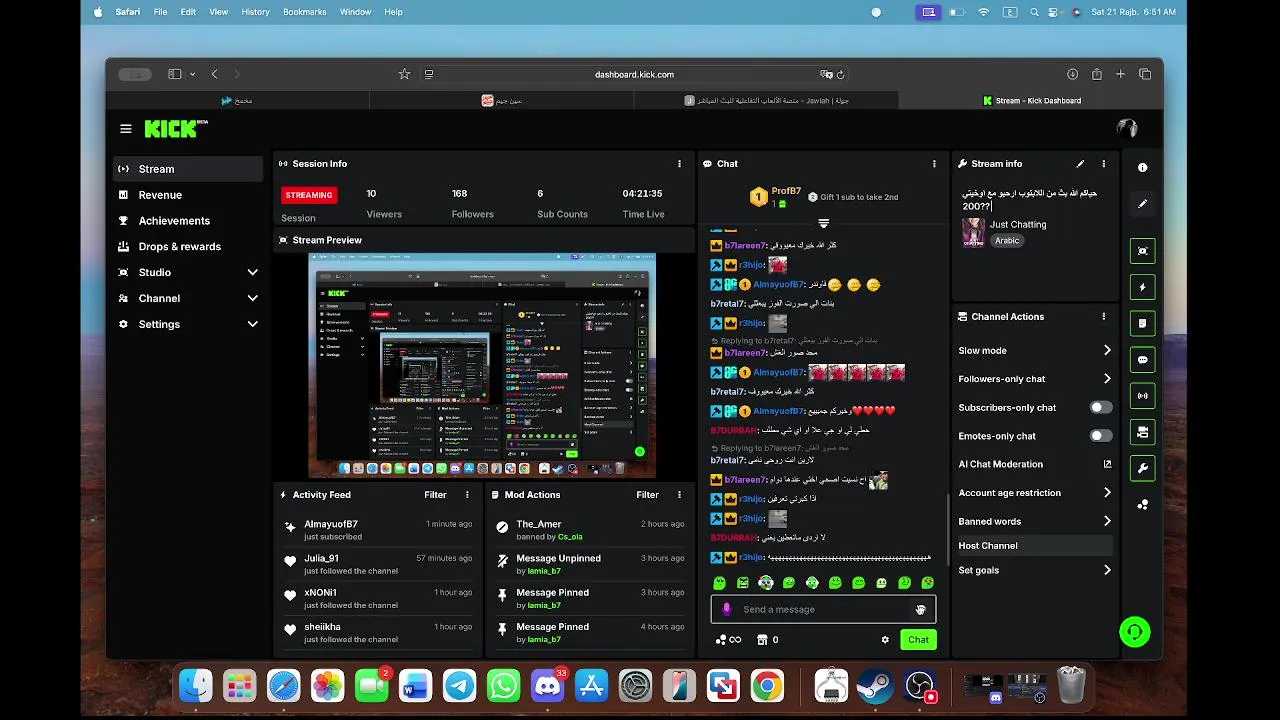This screenshot has height=720, width=1280.
Task: Open Telegram from the Dock
Action: [459, 686]
